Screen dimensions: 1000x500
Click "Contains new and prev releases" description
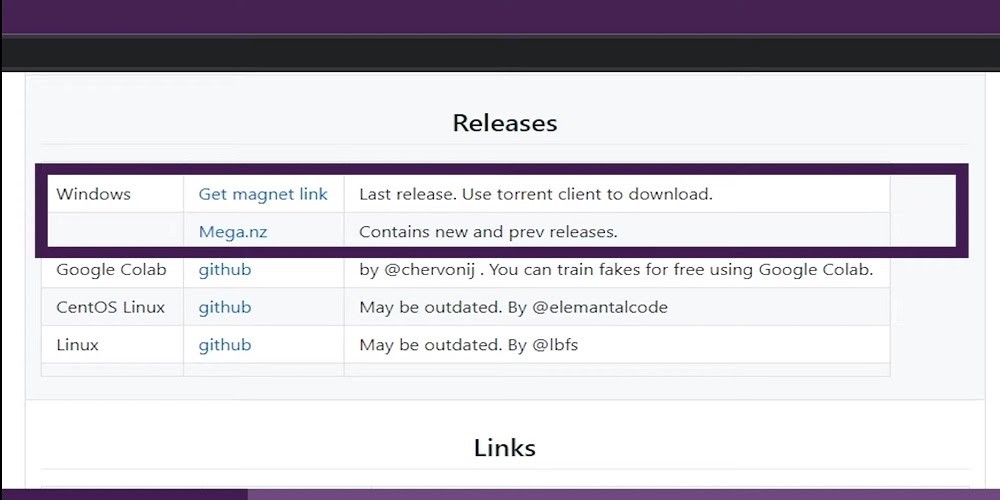488,232
